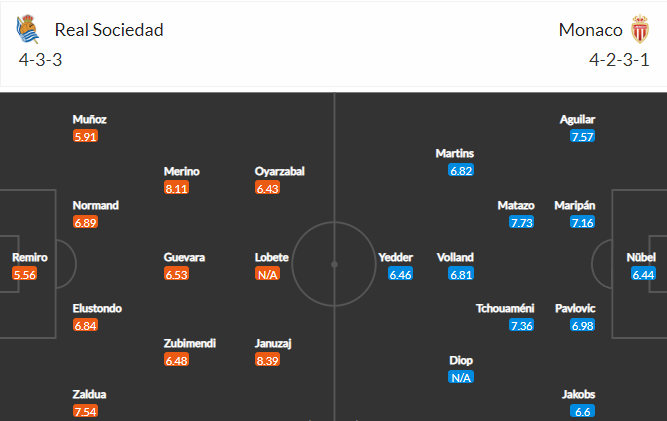Select Matazo's 7.73 rating badge
This screenshot has width=667, height=421.
[522, 222]
